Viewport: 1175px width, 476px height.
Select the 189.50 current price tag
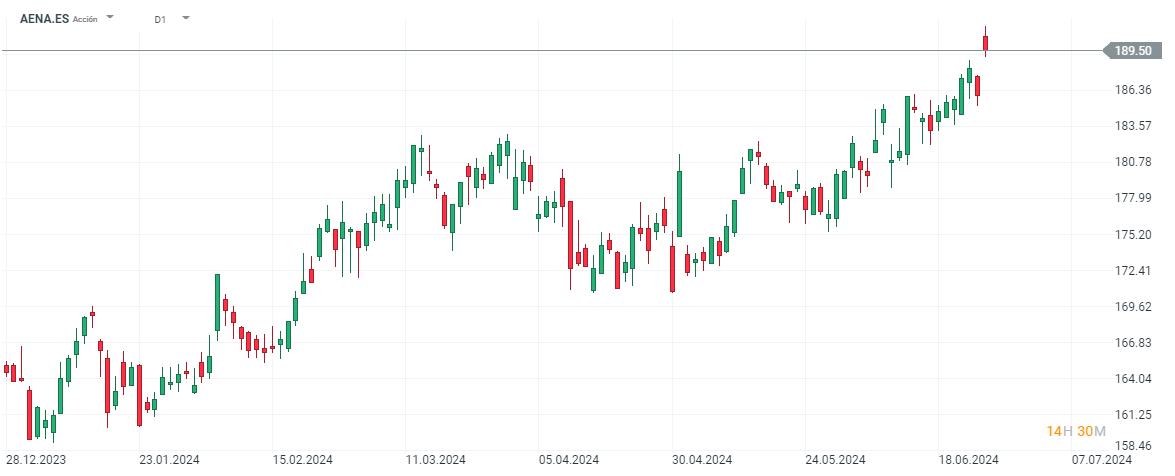tap(1132, 50)
